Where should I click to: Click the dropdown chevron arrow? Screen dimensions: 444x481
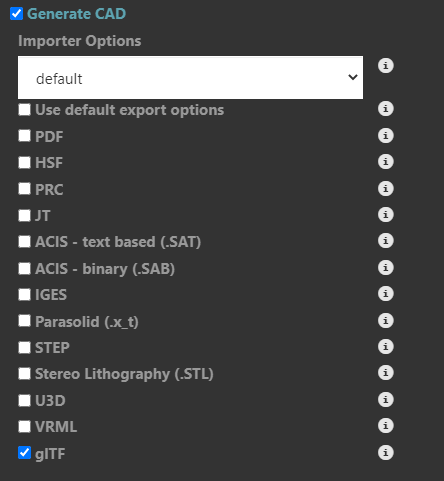353,77
